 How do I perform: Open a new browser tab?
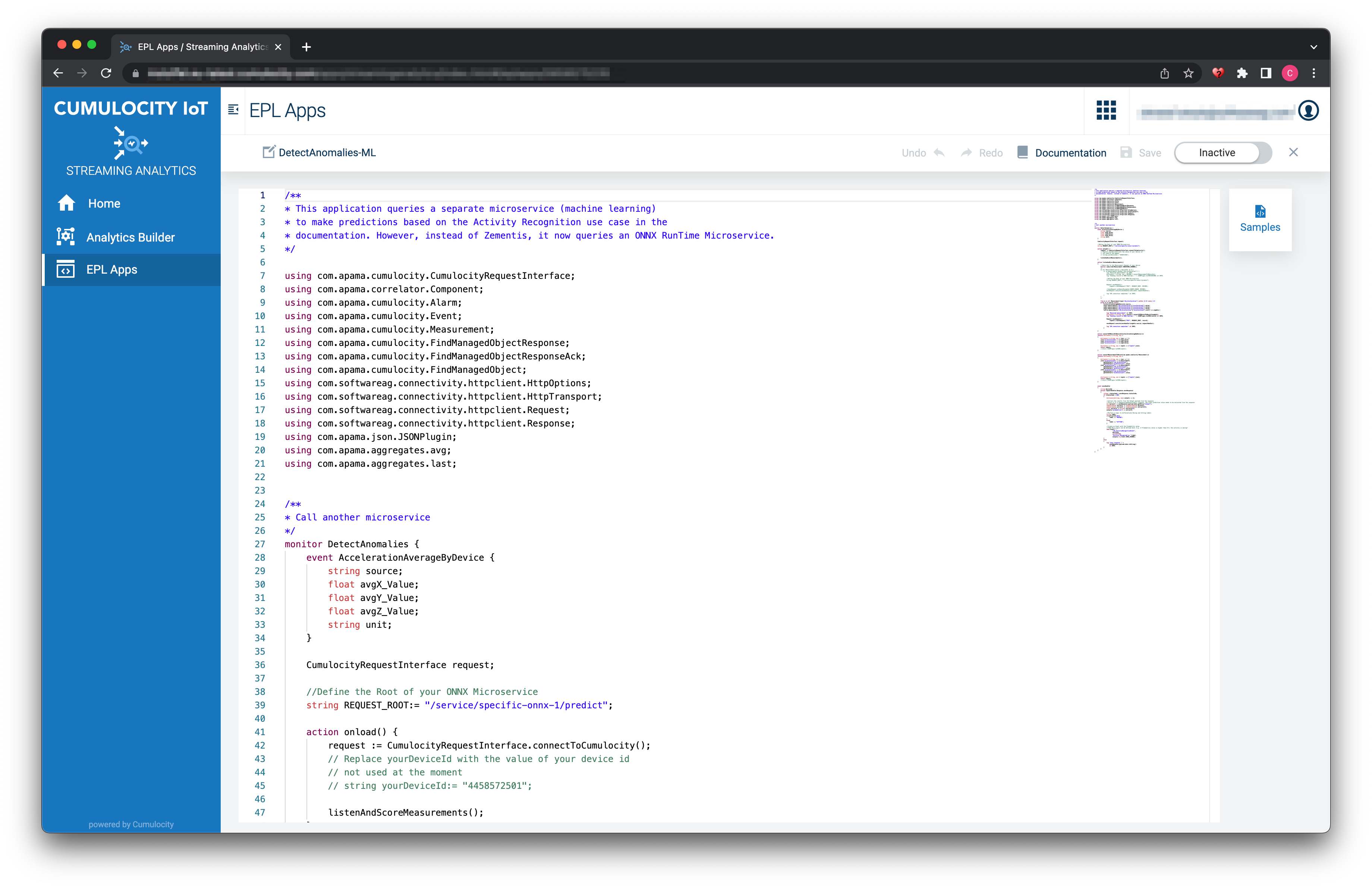(x=307, y=47)
